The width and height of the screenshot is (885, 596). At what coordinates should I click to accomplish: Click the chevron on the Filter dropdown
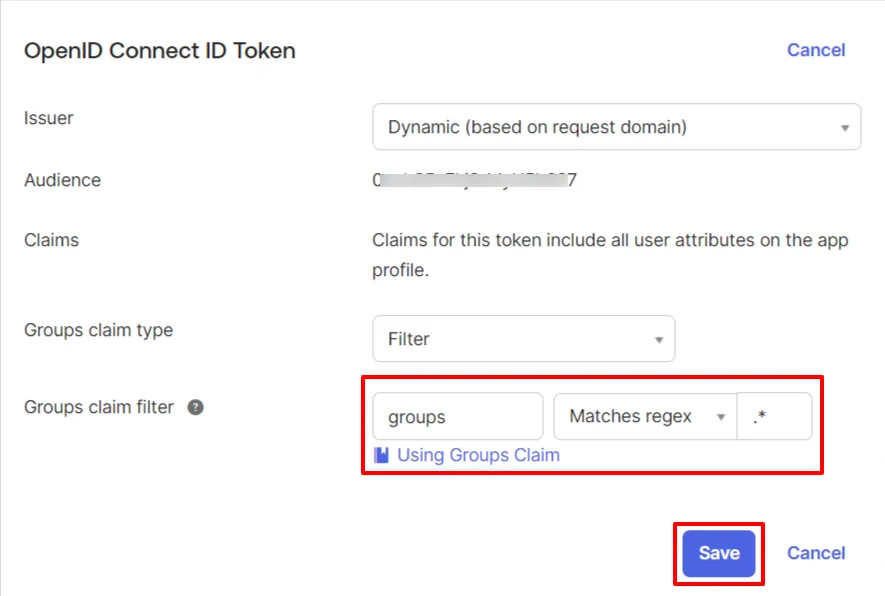coord(659,338)
